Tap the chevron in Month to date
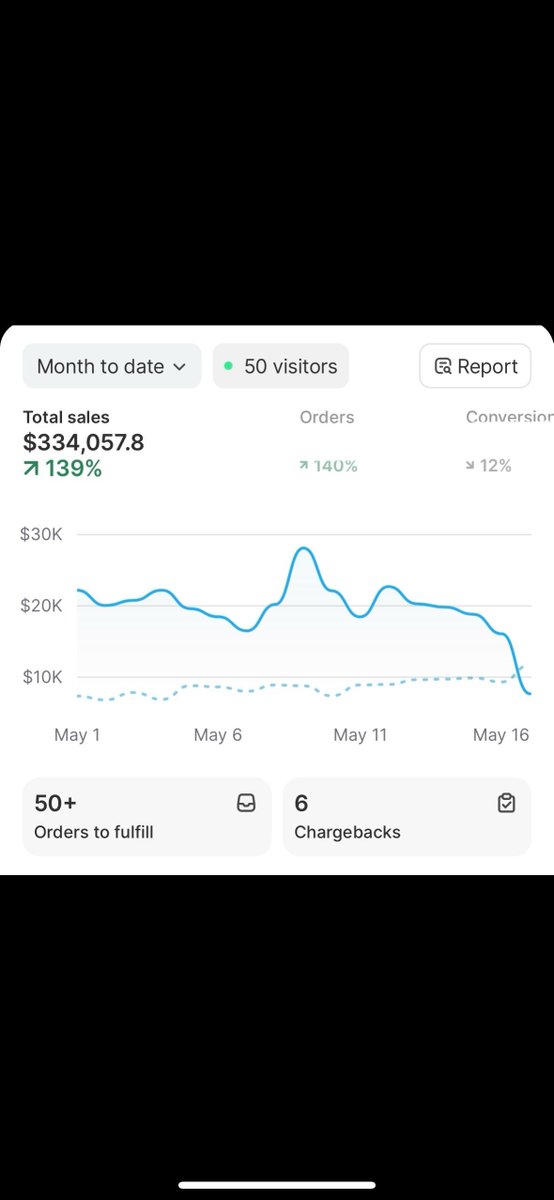This screenshot has height=1200, width=554. [x=180, y=367]
